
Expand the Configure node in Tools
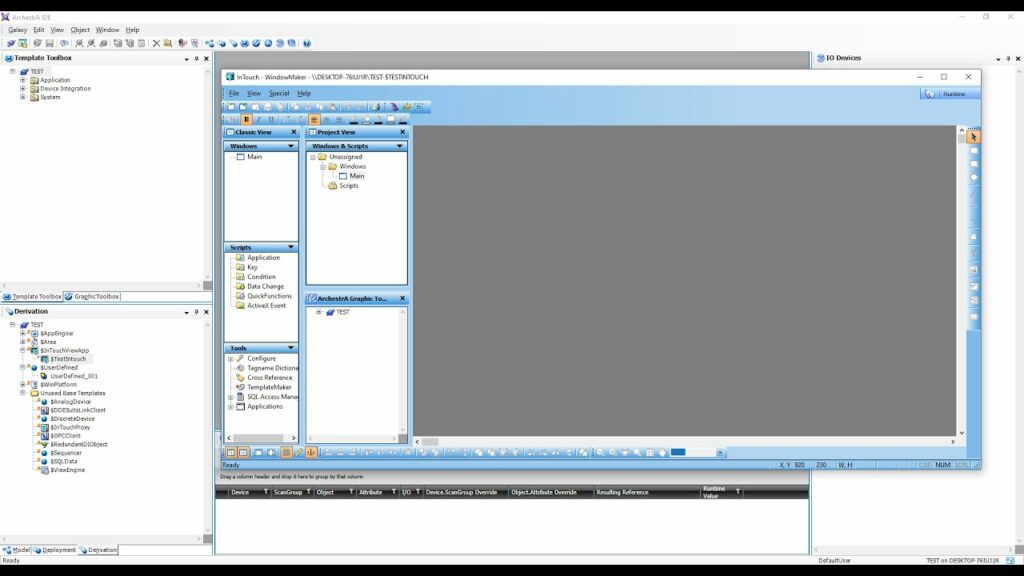[230, 358]
